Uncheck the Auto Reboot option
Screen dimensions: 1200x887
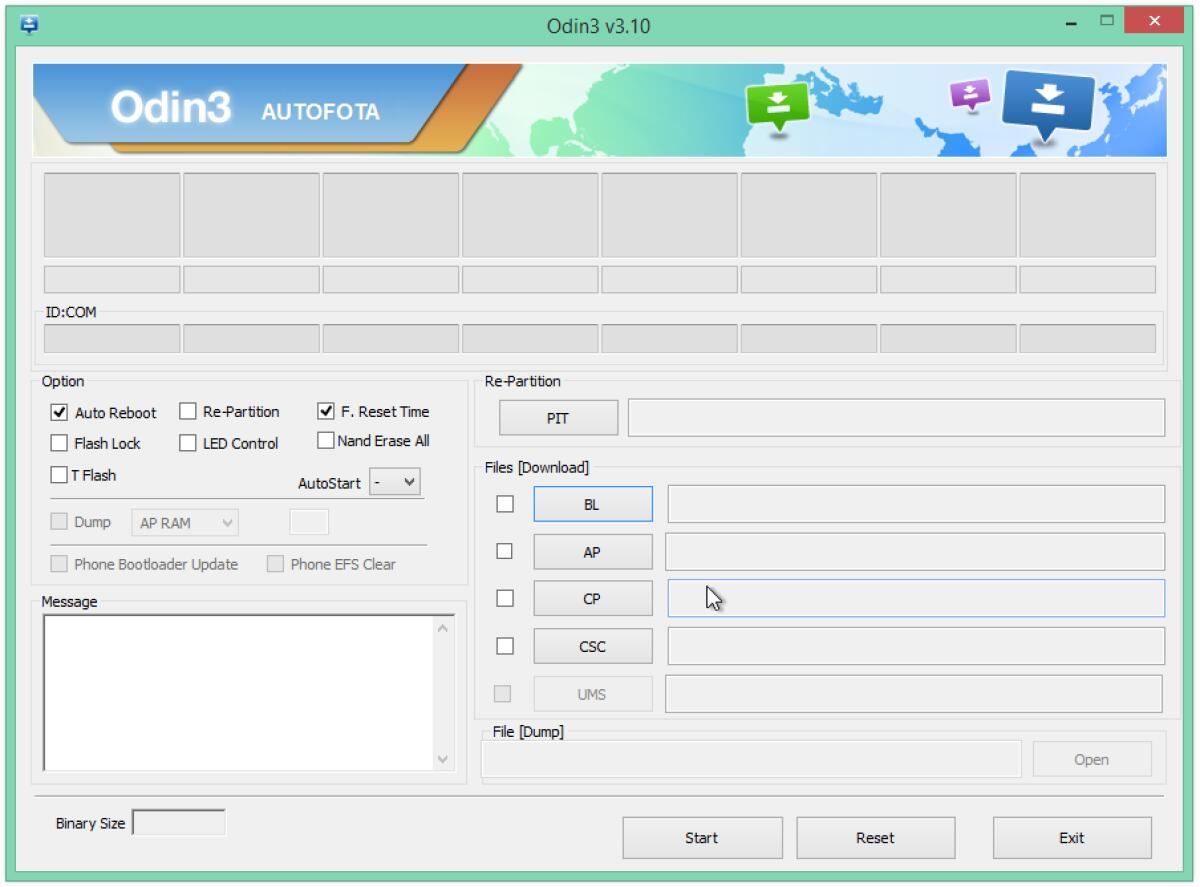(60, 411)
